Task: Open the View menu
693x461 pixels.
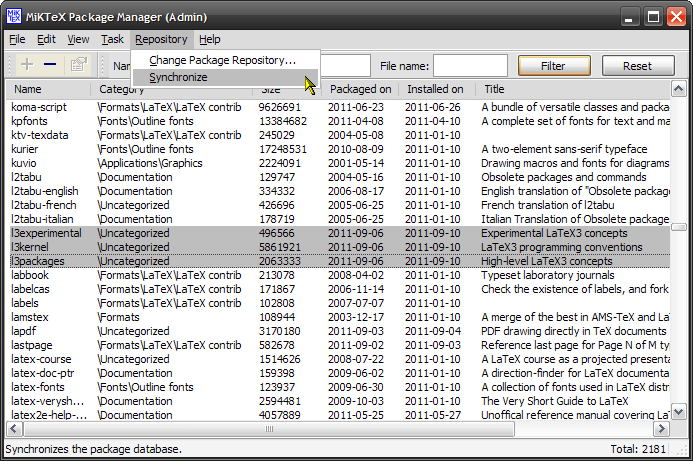Action: point(78,39)
